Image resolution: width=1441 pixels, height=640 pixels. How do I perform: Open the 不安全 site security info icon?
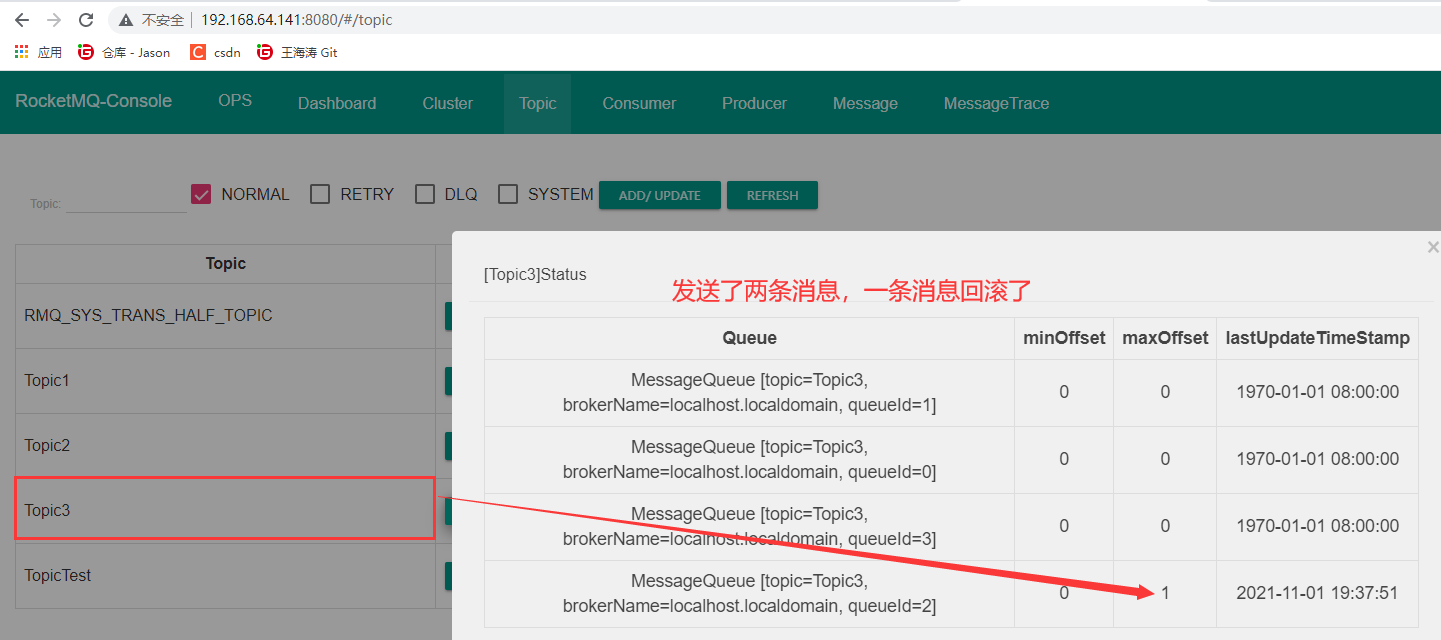[x=125, y=18]
